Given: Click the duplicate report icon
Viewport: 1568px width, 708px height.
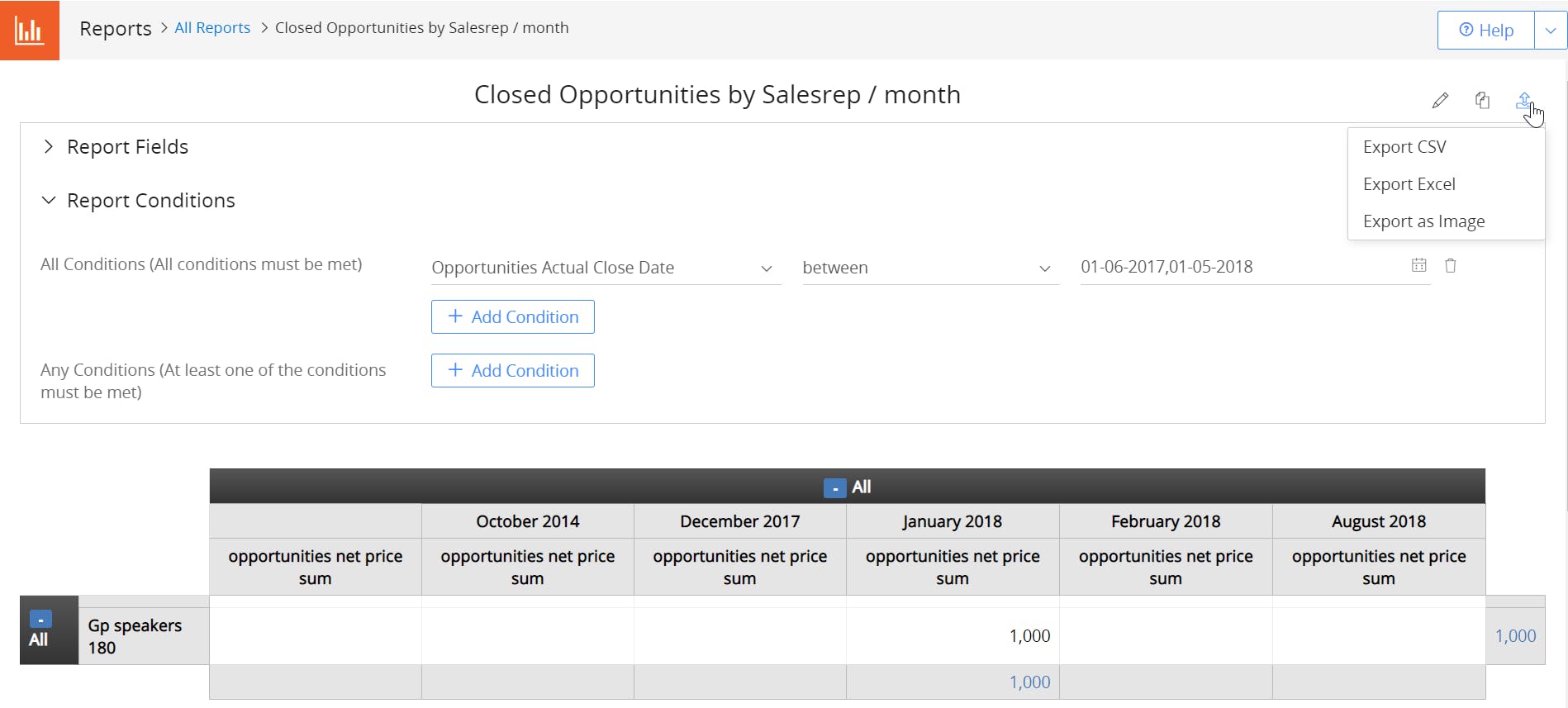Looking at the screenshot, I should click(x=1483, y=101).
